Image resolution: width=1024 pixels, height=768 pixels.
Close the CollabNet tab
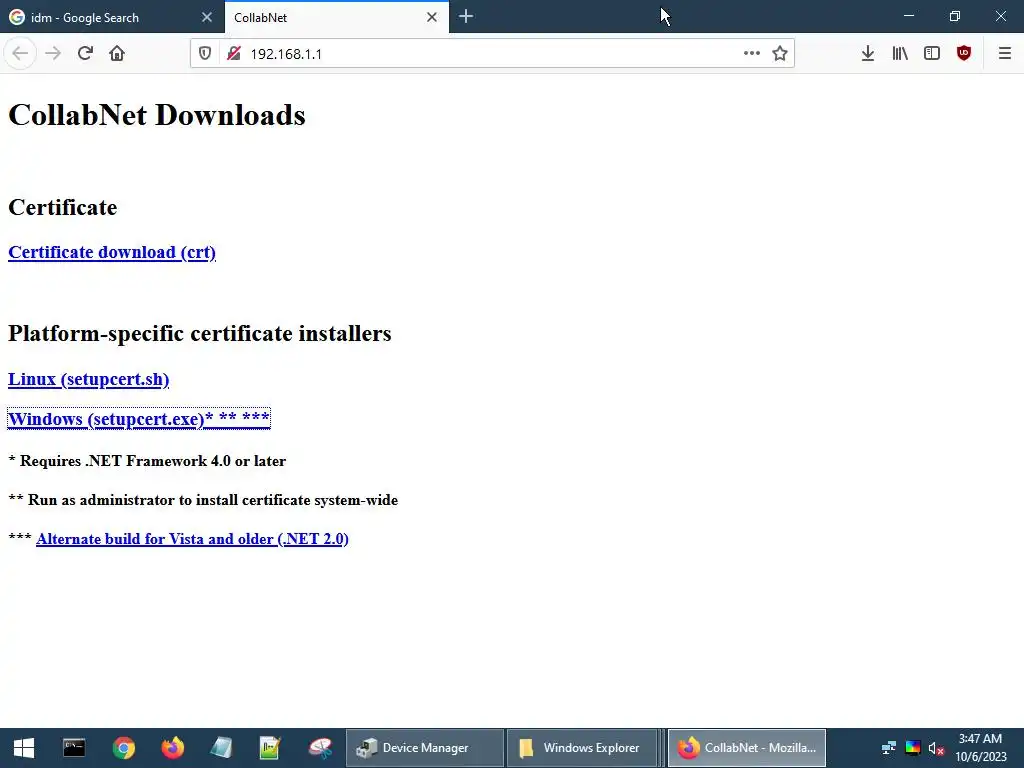(432, 18)
